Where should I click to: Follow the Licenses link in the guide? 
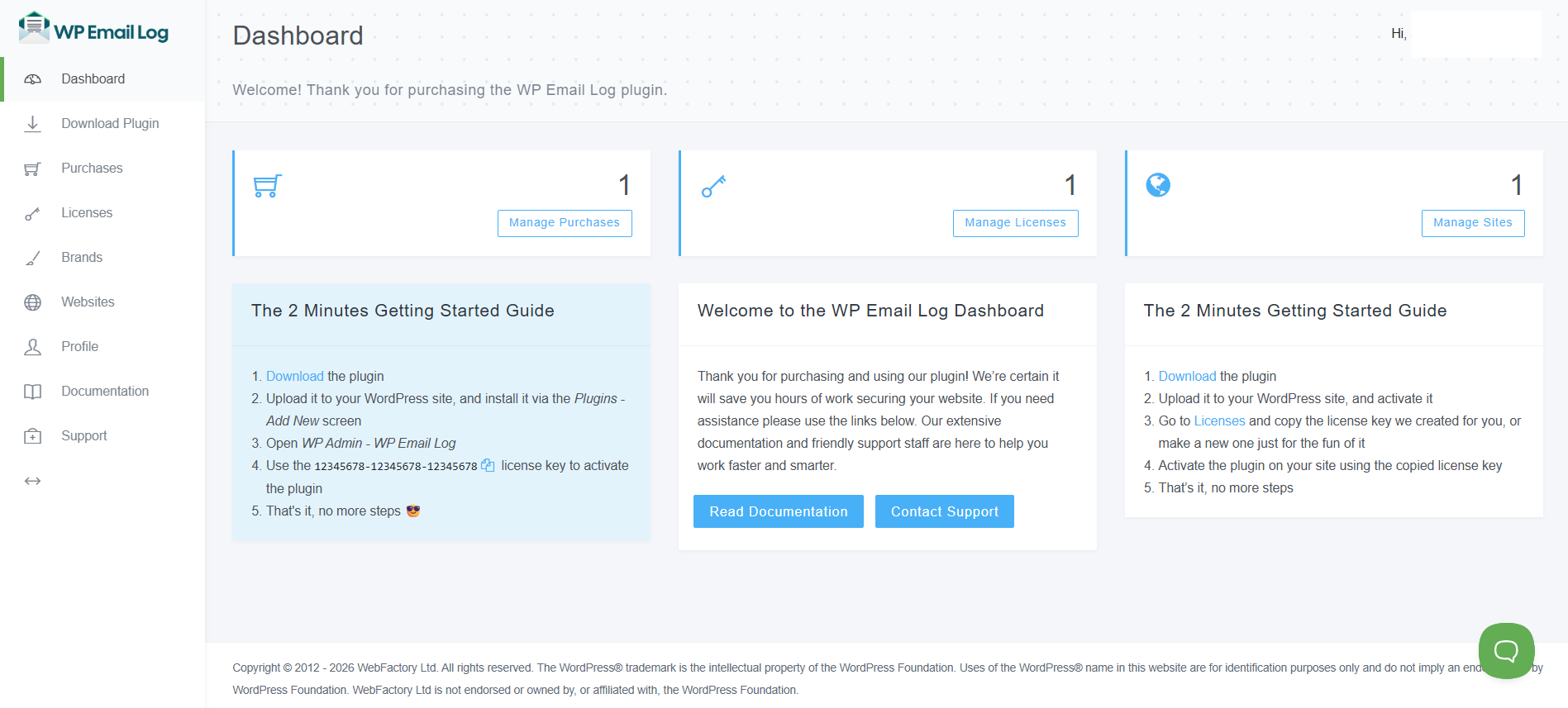[1219, 421]
